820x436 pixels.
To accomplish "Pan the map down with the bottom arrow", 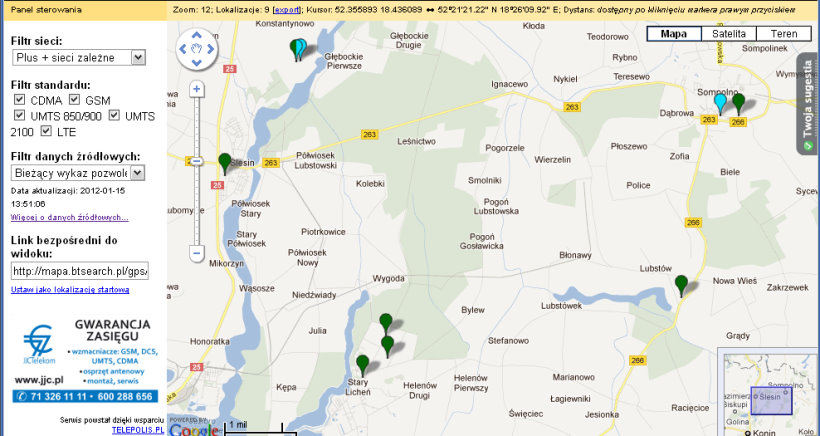I will click(197, 63).
